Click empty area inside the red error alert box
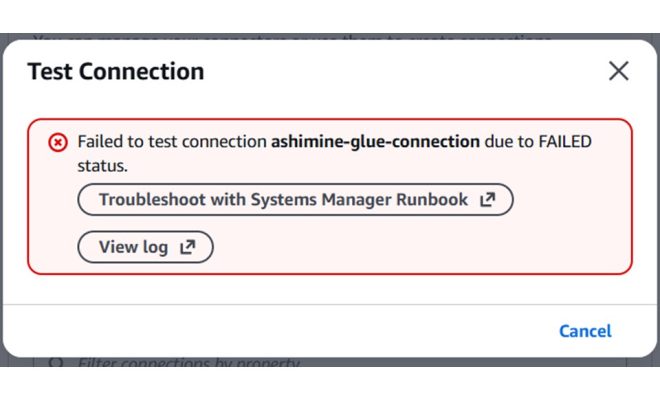The height and width of the screenshot is (400, 660). pyautogui.click(x=450, y=245)
